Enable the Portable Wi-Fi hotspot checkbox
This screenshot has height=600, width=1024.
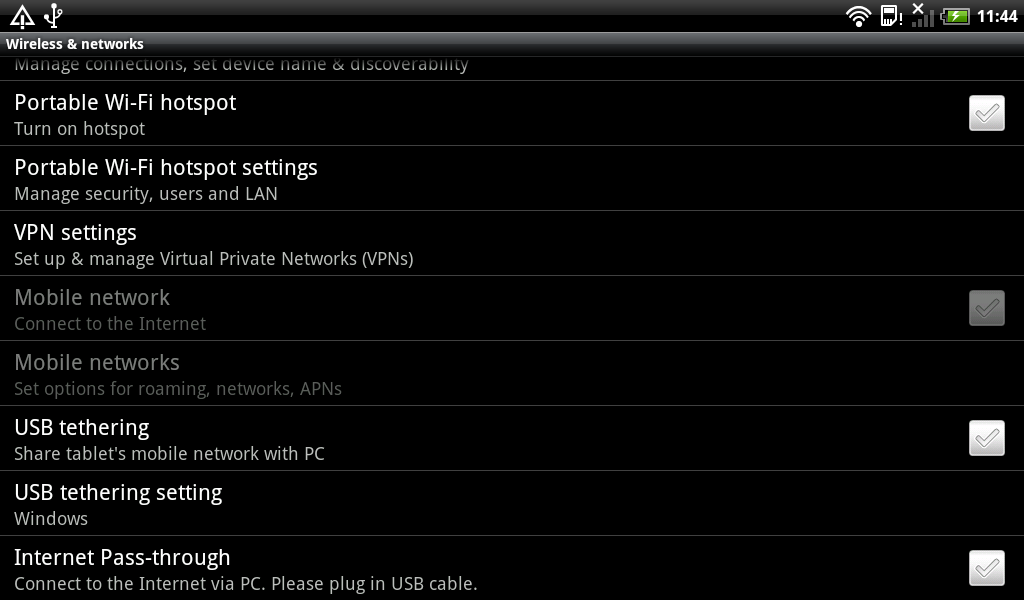[986, 113]
